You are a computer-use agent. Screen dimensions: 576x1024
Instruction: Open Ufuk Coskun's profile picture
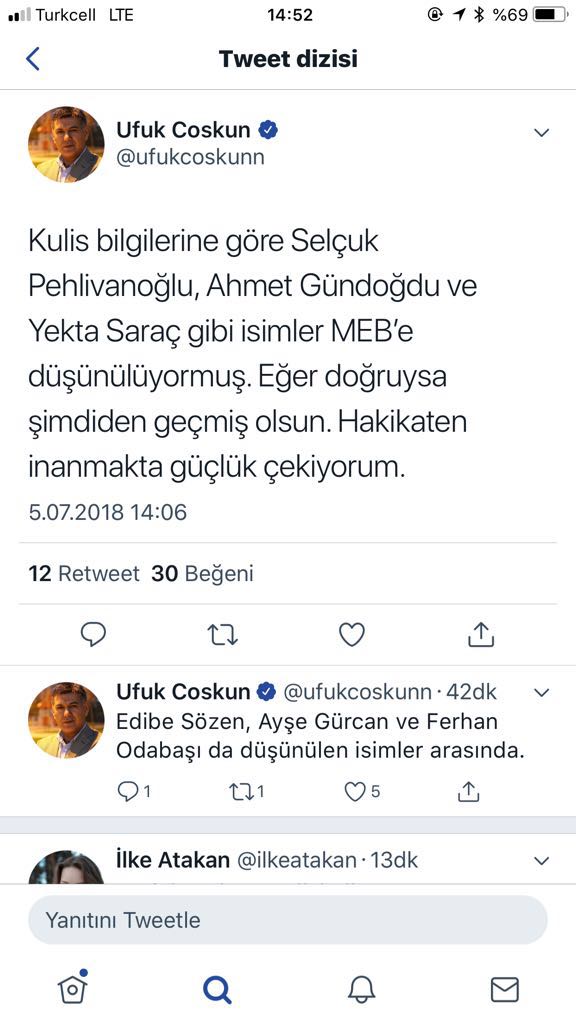point(67,144)
